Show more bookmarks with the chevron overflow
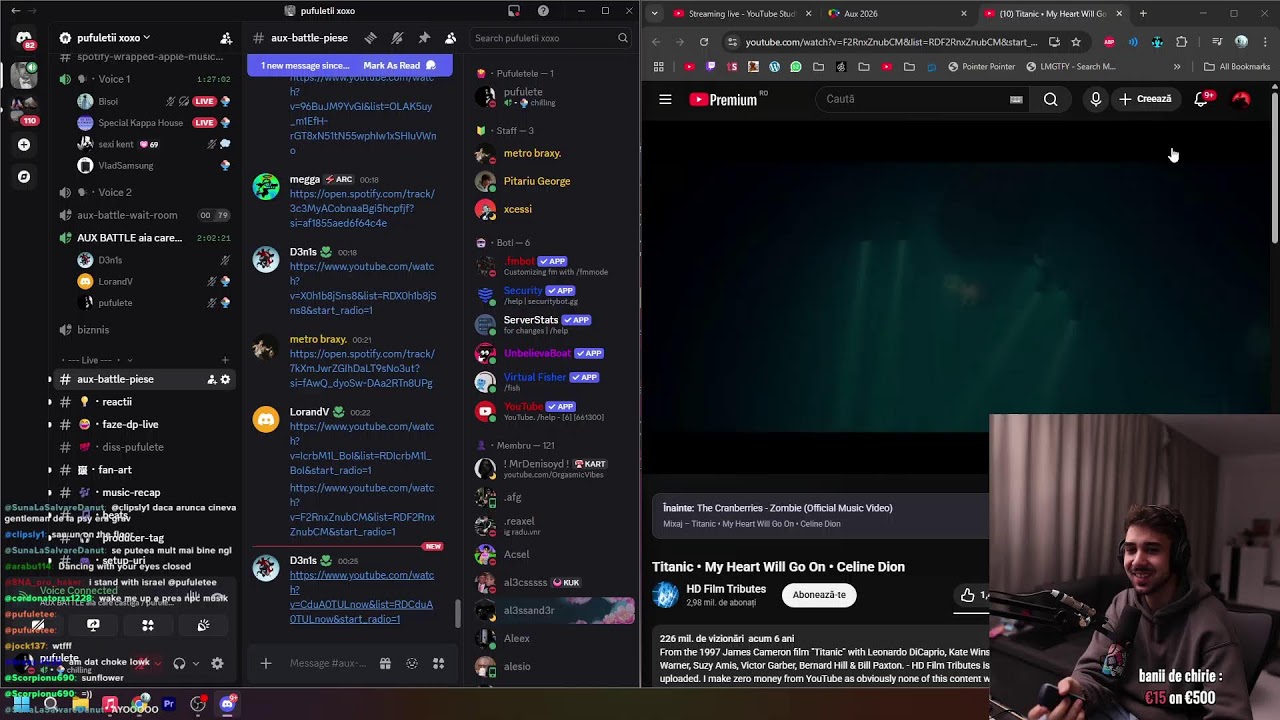 pos(1177,67)
